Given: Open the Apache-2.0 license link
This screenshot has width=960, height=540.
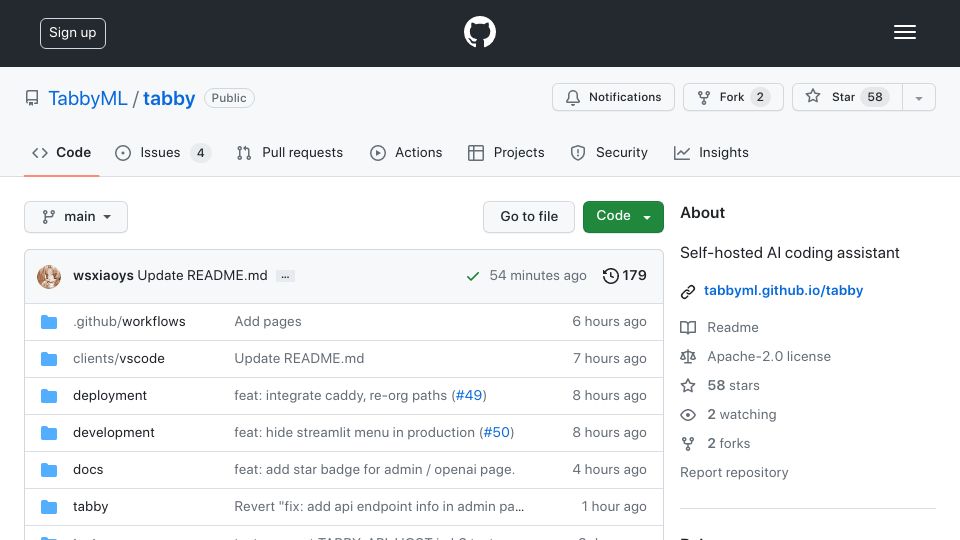Looking at the screenshot, I should [x=768, y=356].
